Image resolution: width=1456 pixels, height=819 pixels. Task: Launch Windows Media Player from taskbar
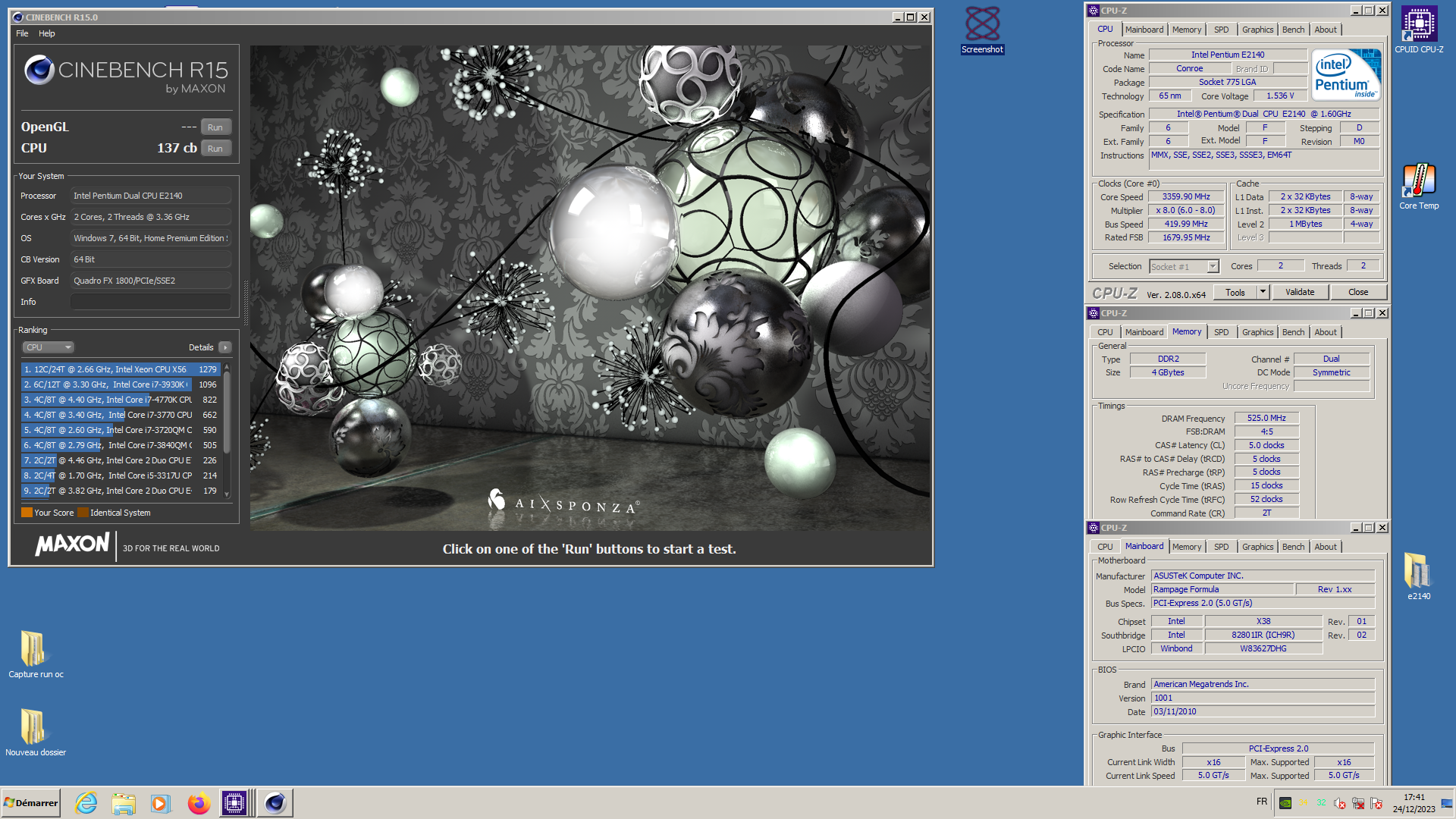click(160, 802)
